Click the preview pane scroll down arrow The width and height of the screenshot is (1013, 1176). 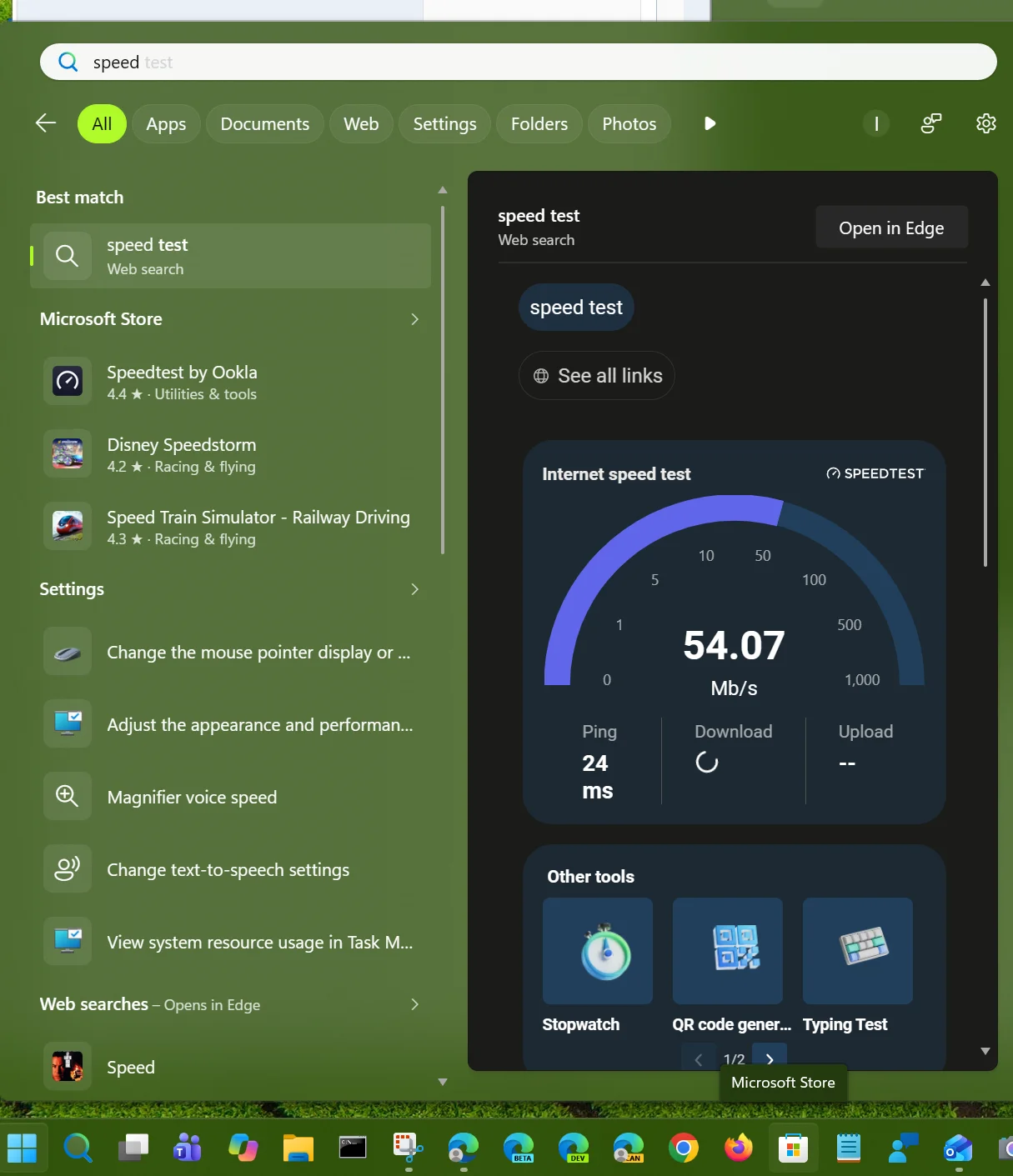pos(985,1051)
